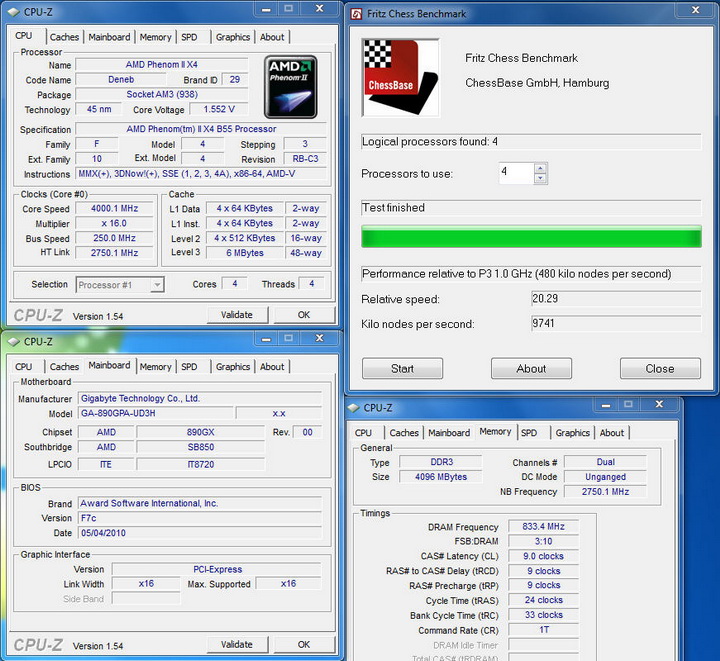Image resolution: width=720 pixels, height=661 pixels.
Task: Open Graphics tab in top CPU-Z window
Action: pos(233,37)
